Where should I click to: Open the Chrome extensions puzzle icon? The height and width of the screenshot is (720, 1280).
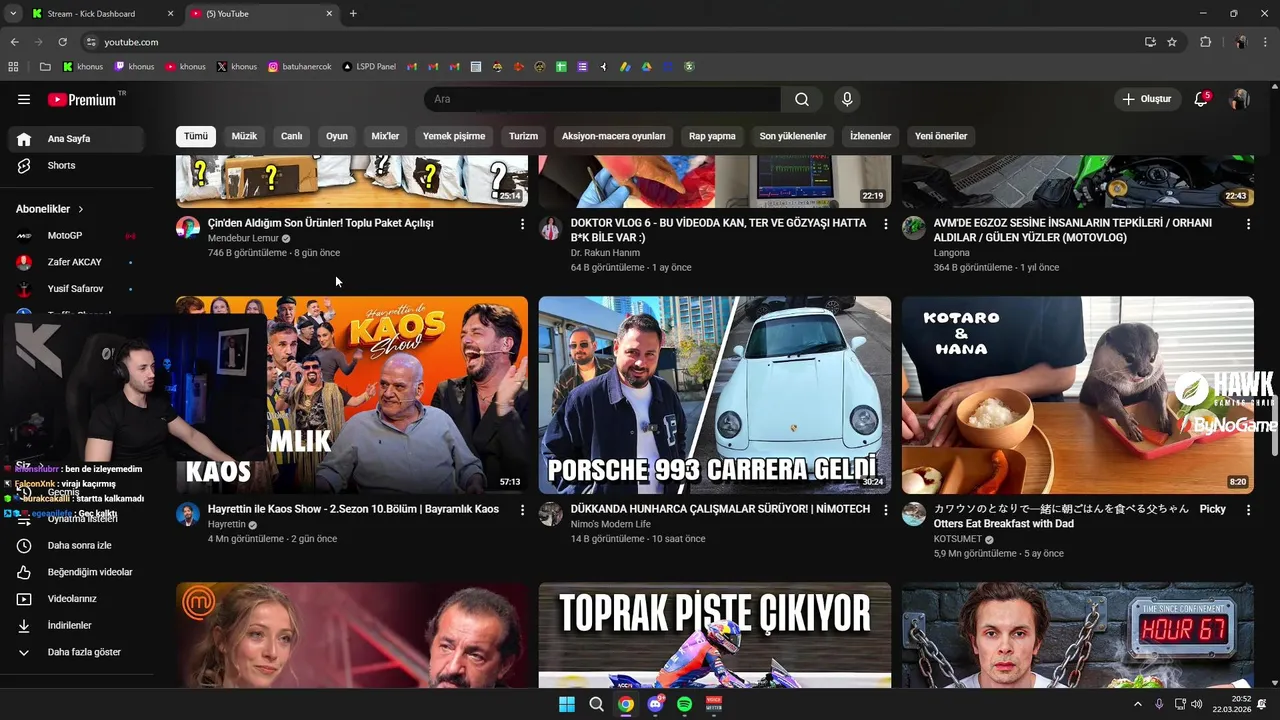[x=1205, y=42]
